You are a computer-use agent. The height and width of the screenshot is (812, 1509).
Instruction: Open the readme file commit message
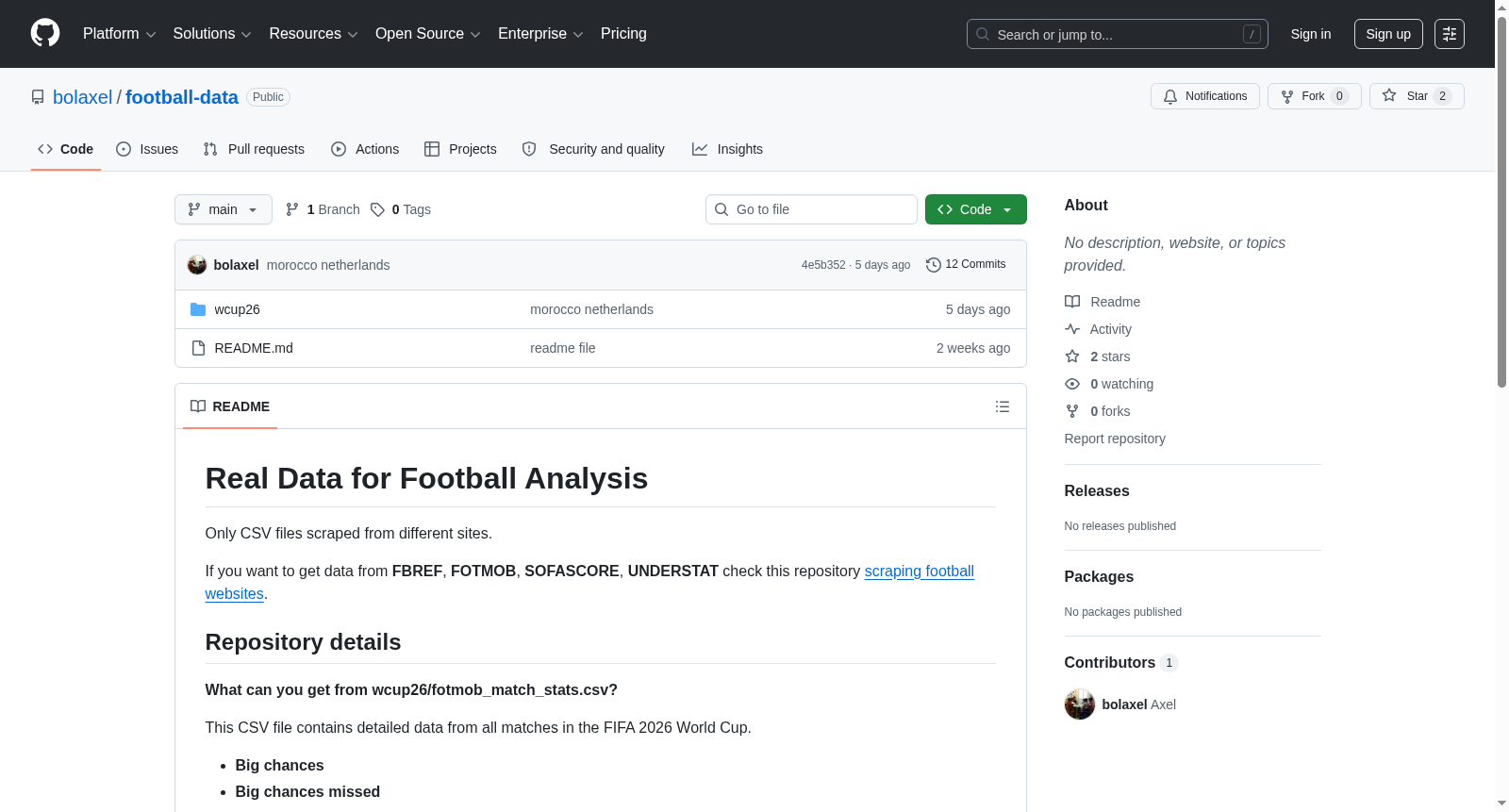tap(563, 348)
